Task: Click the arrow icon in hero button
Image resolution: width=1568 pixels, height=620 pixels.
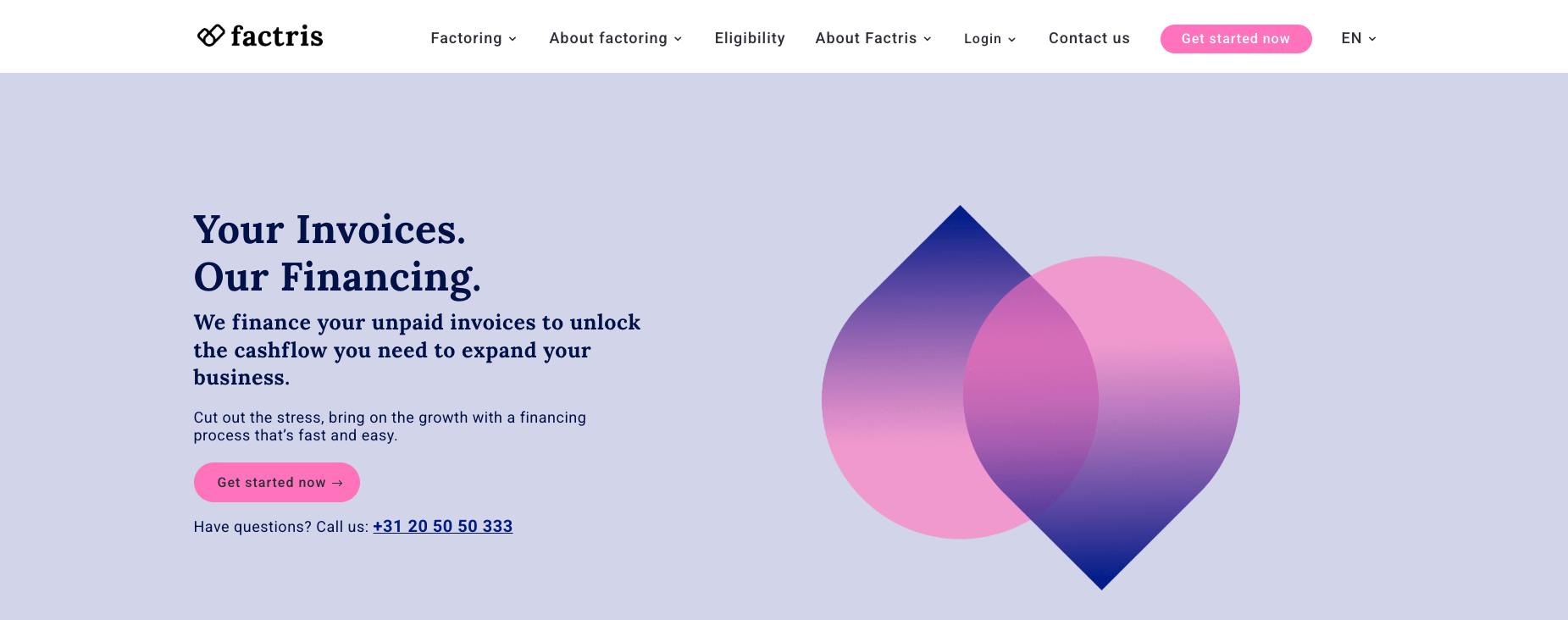Action: [337, 483]
